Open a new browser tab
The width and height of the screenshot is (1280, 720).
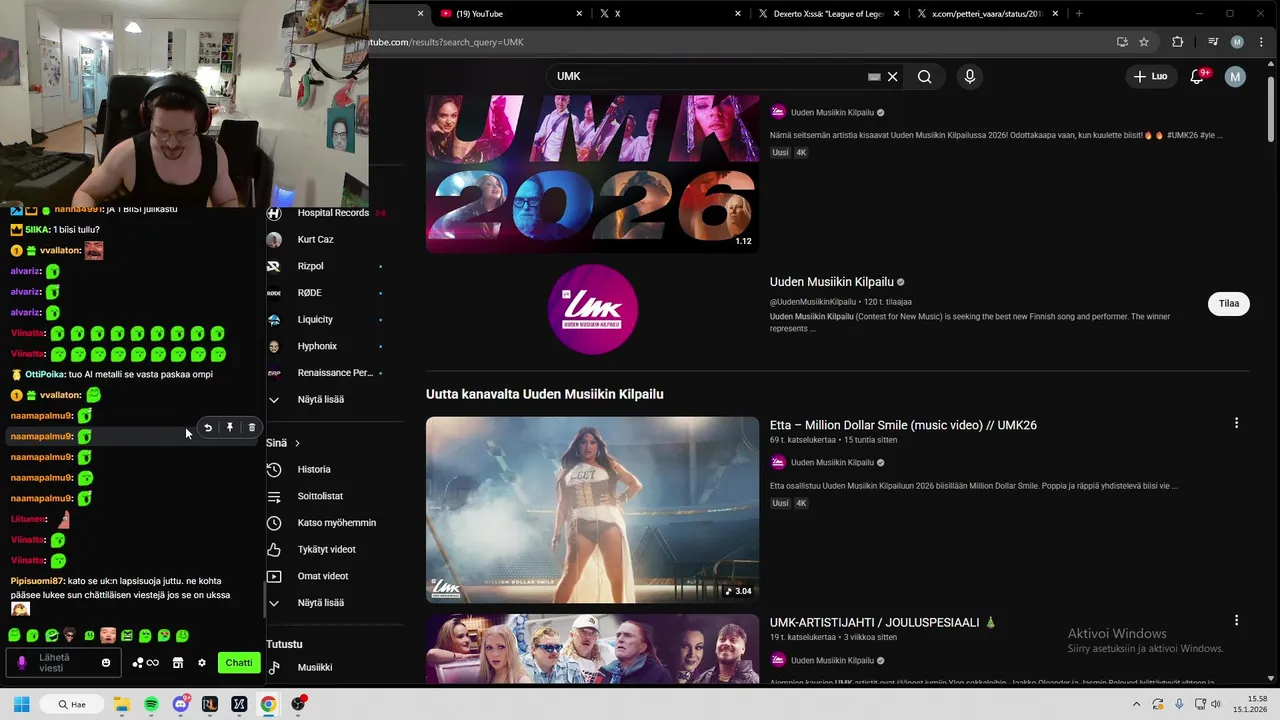point(1079,14)
